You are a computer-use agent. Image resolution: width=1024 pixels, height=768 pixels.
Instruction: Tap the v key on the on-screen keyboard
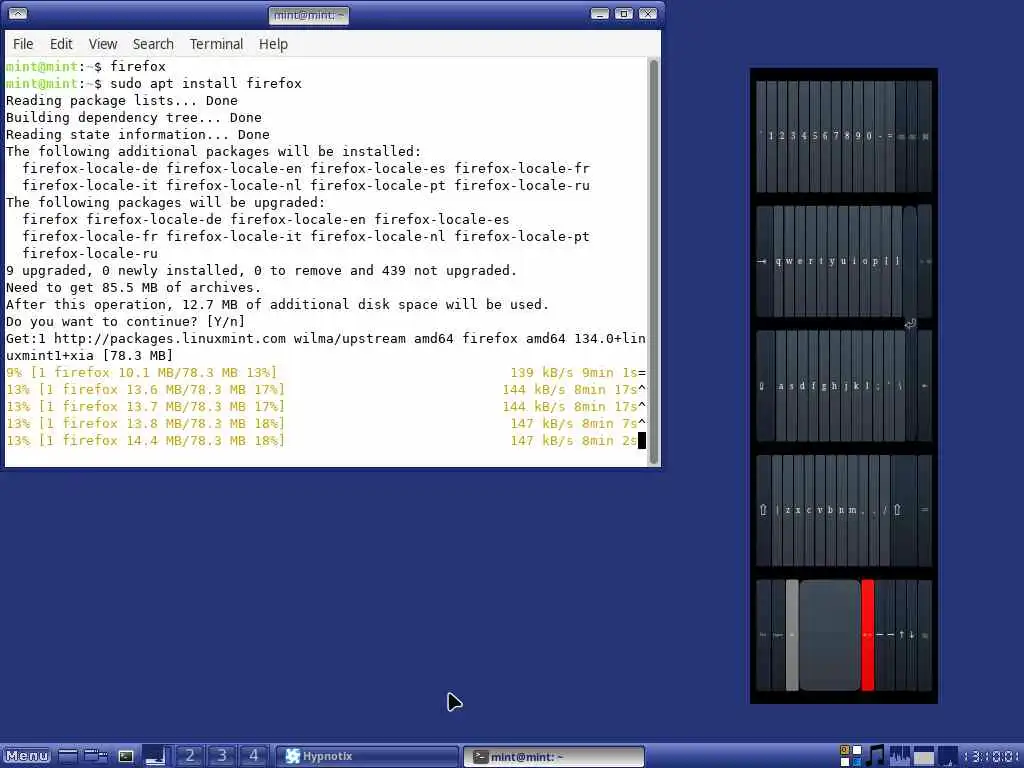tap(820, 510)
